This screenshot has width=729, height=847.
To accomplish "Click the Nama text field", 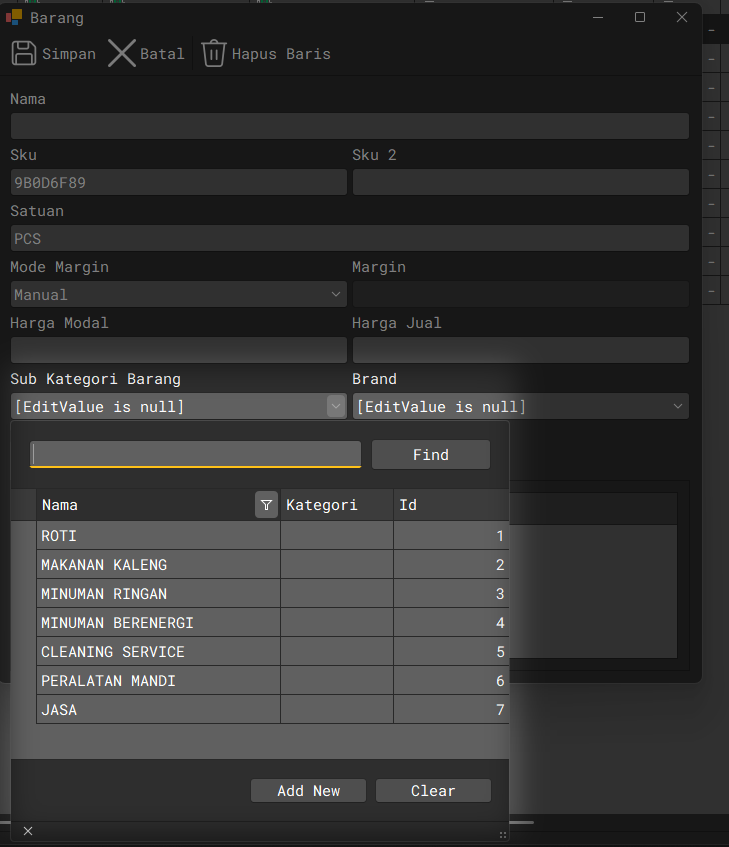I will coord(349,126).
